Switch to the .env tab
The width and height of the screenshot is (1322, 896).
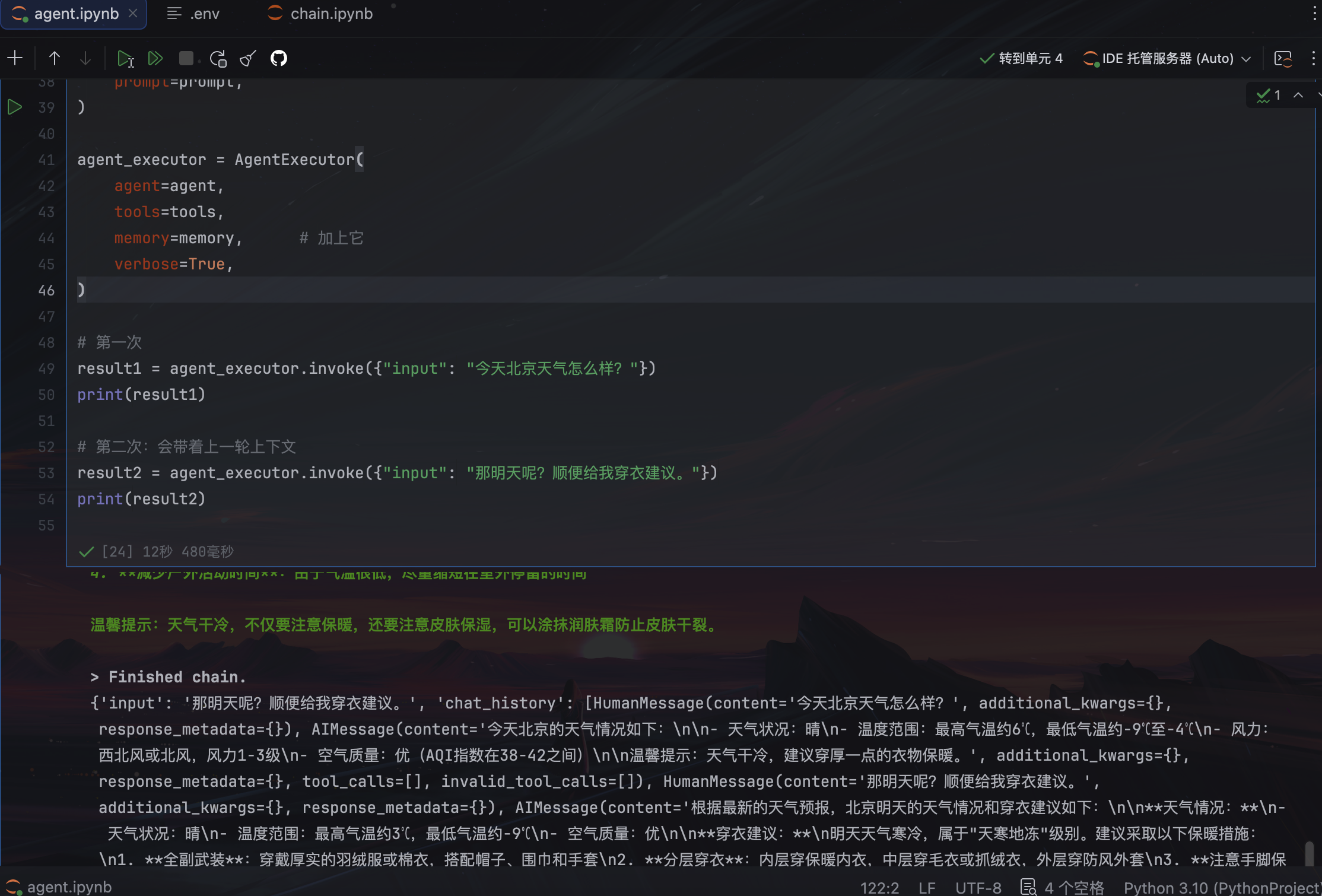(x=194, y=14)
